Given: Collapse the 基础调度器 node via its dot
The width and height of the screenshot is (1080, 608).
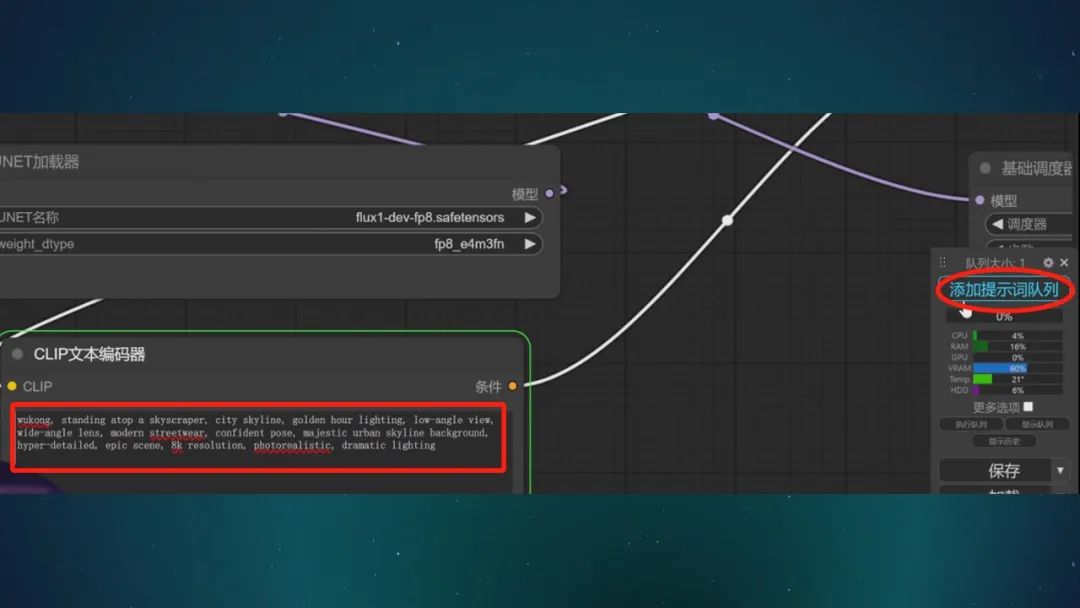Looking at the screenshot, I should [985, 168].
